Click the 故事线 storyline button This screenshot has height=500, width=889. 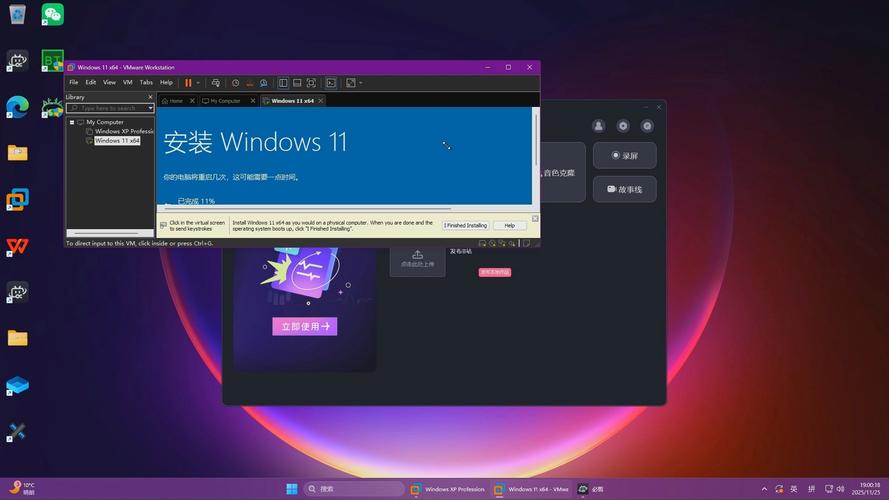tap(625, 189)
